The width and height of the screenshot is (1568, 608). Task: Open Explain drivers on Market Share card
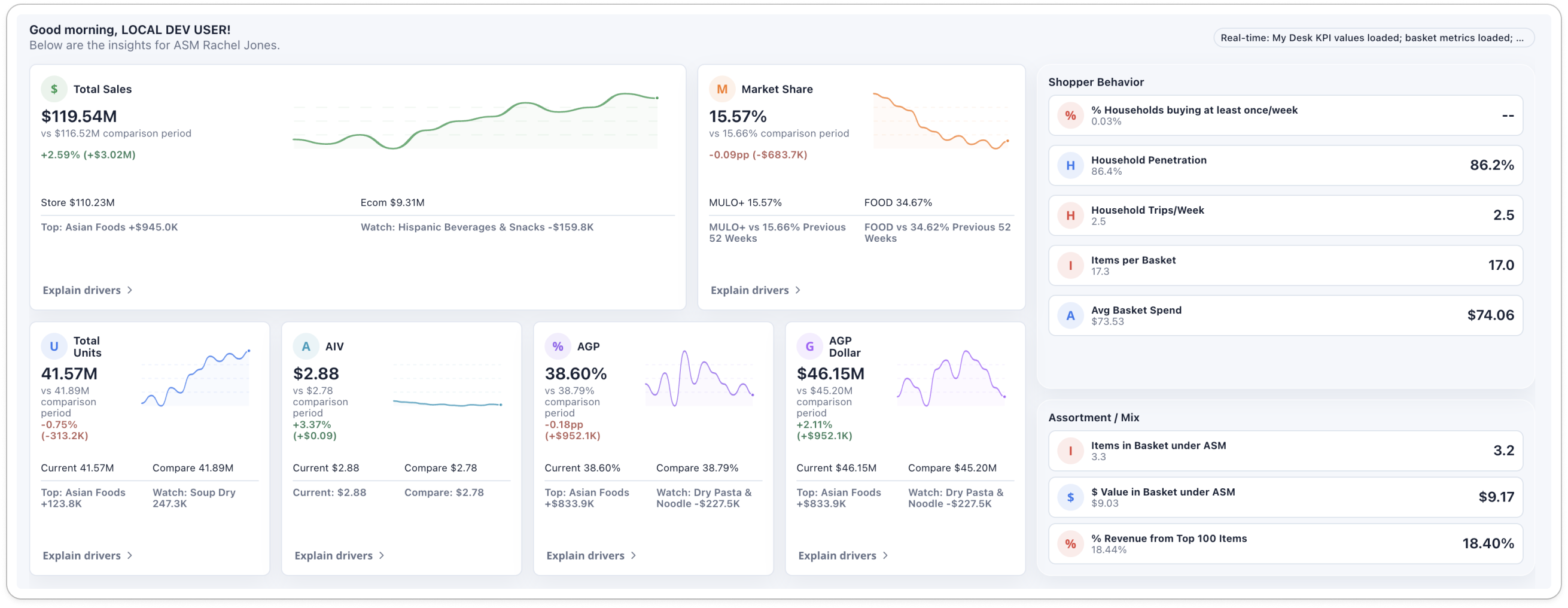pyautogui.click(x=756, y=290)
